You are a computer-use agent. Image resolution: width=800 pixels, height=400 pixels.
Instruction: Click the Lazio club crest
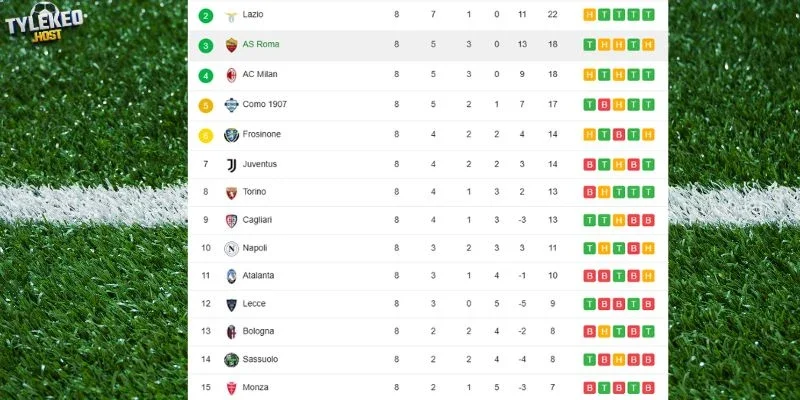[232, 15]
